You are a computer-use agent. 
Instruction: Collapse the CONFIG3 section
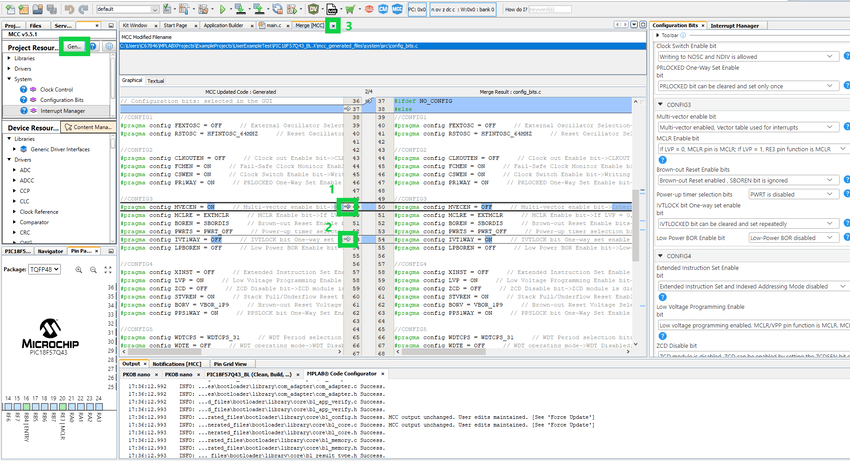pos(661,104)
